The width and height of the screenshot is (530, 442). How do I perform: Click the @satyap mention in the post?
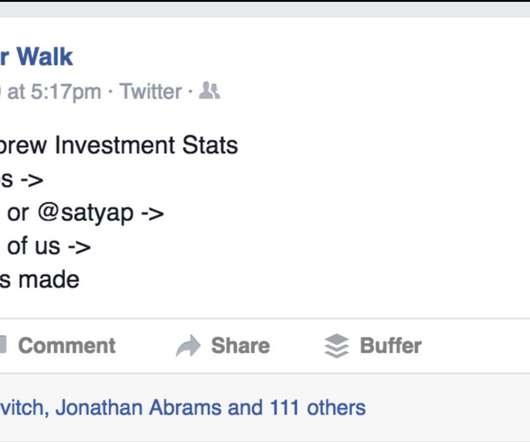(x=86, y=213)
